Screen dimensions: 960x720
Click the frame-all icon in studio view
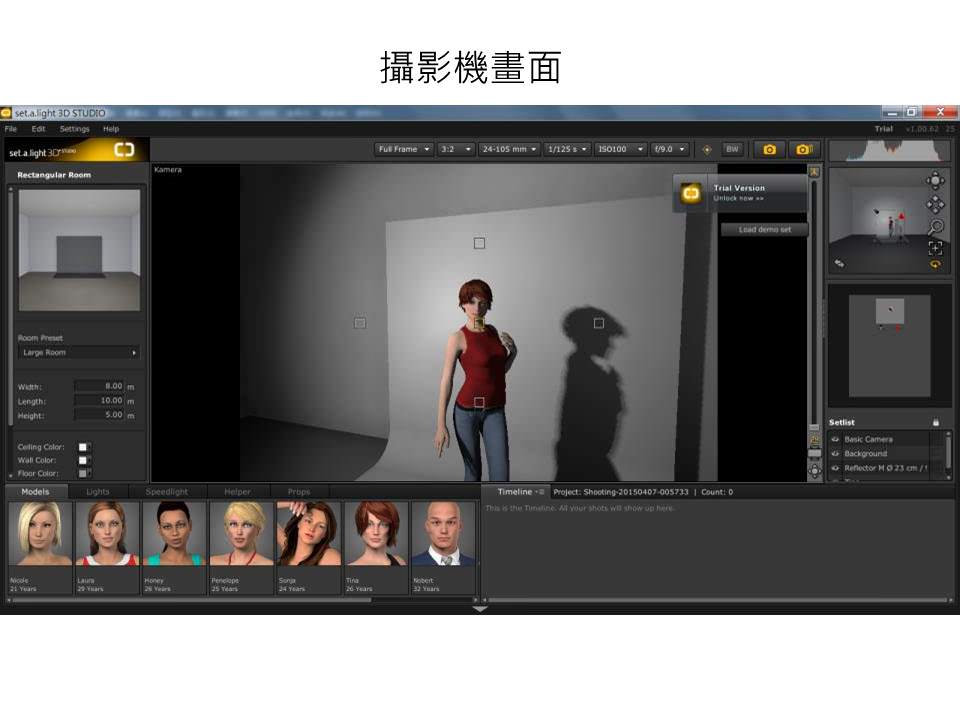935,247
